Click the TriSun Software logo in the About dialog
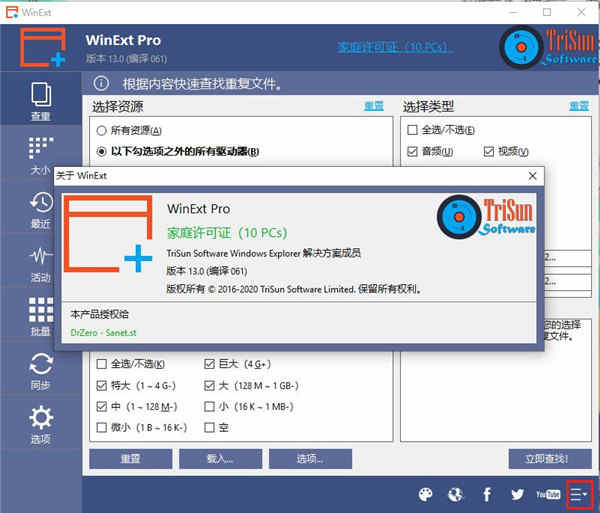This screenshot has width=600, height=513. (486, 217)
